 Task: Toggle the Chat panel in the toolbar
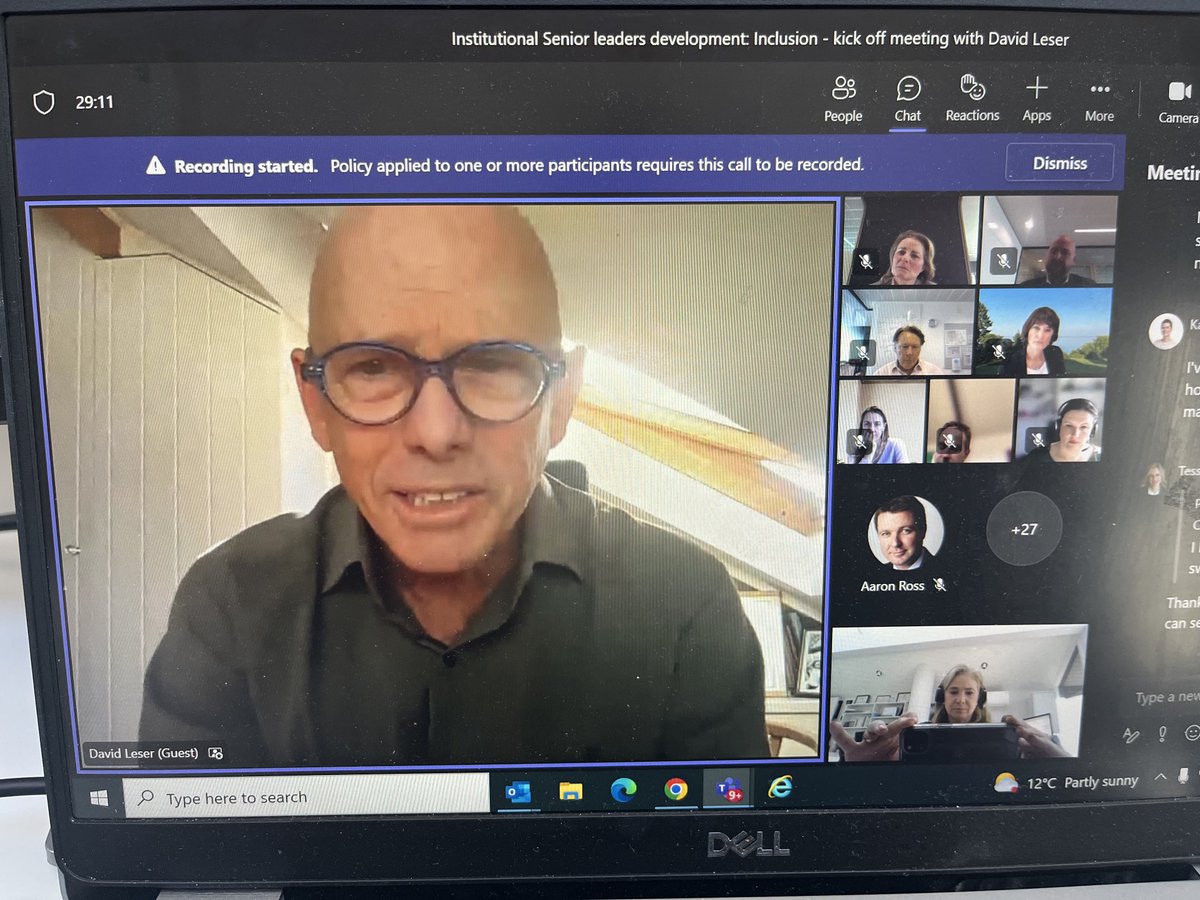click(x=908, y=100)
